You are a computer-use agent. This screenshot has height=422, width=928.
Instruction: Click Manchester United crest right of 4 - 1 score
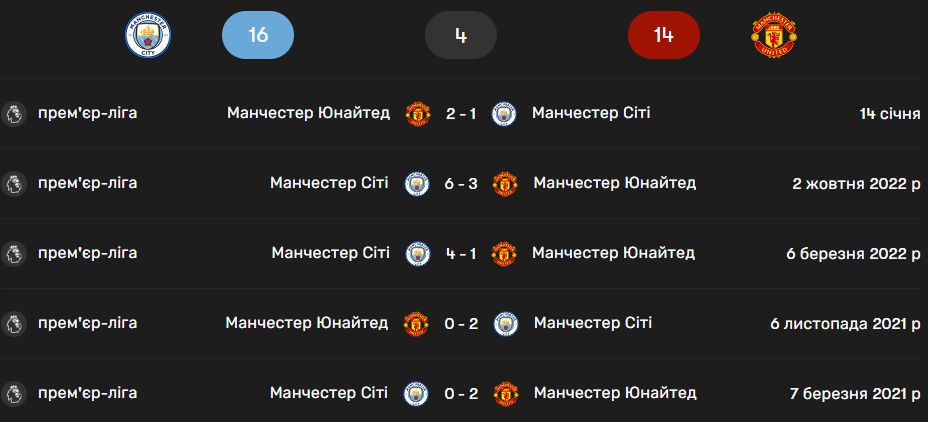click(505, 254)
